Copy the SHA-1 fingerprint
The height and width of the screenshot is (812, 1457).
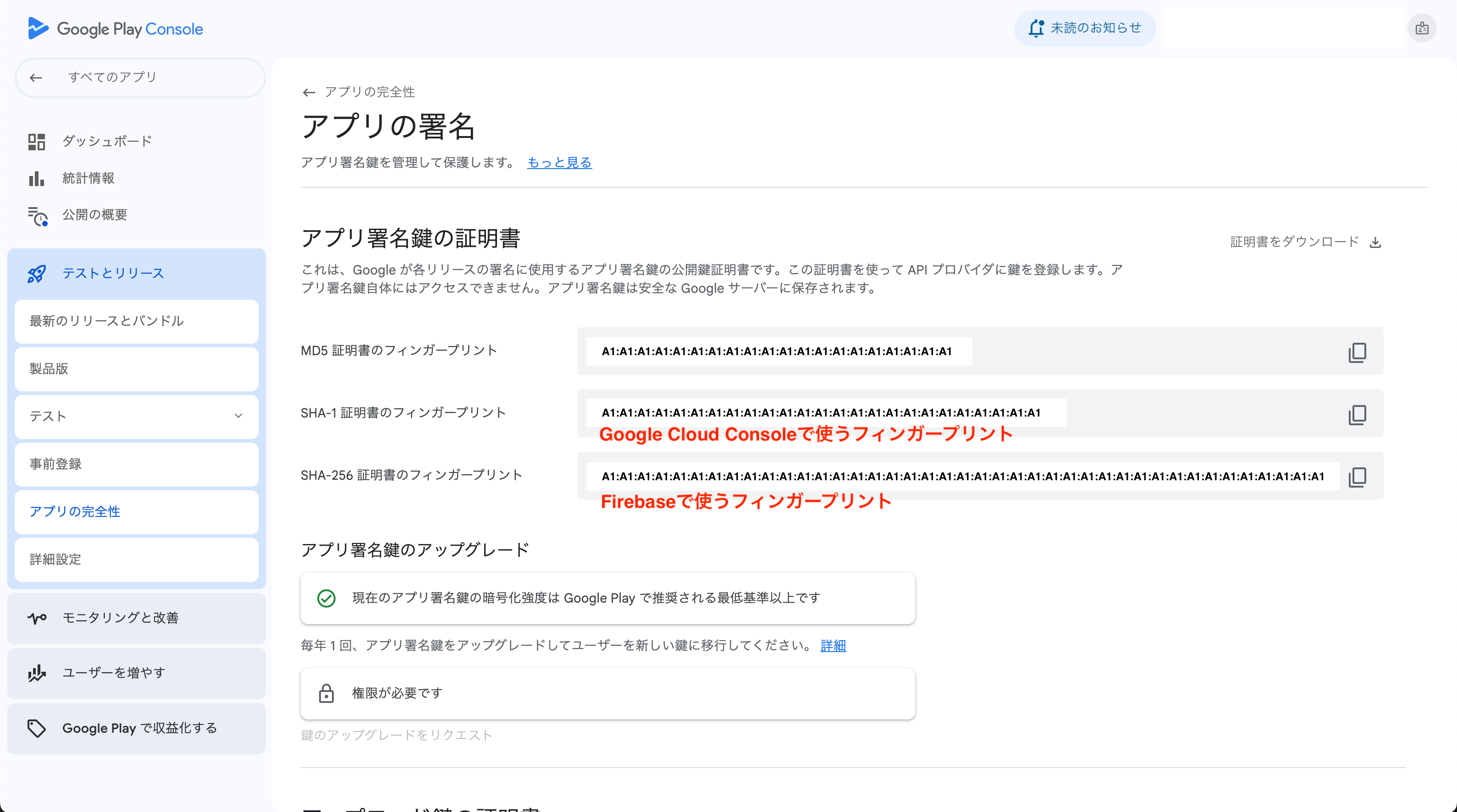[1357, 415]
